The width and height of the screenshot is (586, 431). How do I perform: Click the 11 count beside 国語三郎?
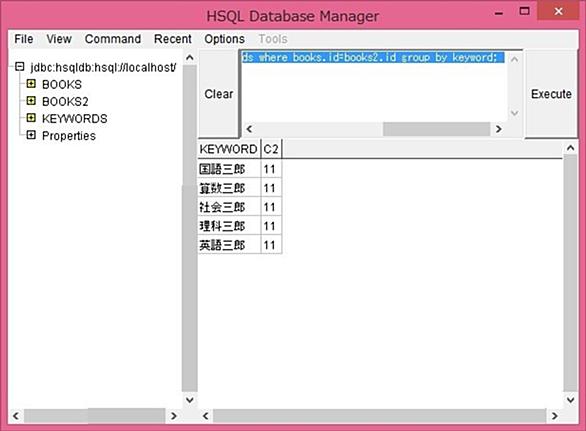[x=271, y=169]
